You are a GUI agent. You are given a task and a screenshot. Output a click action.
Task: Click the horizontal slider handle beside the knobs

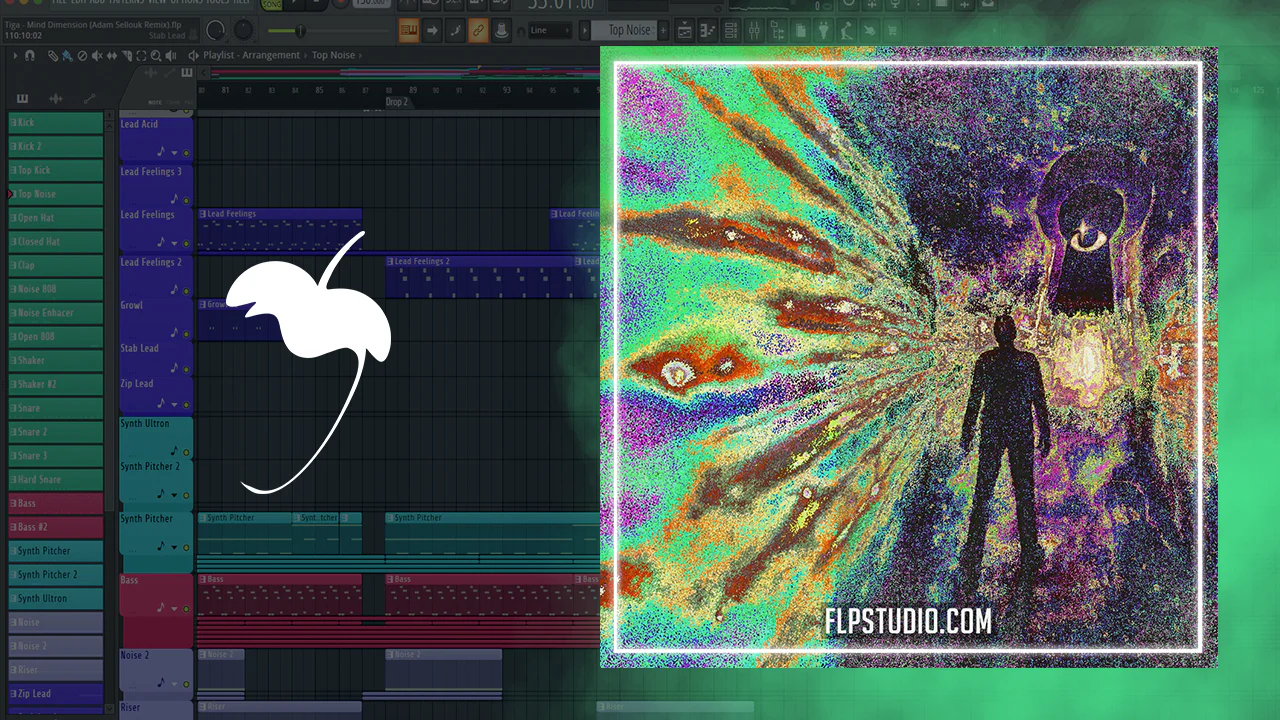pos(298,31)
